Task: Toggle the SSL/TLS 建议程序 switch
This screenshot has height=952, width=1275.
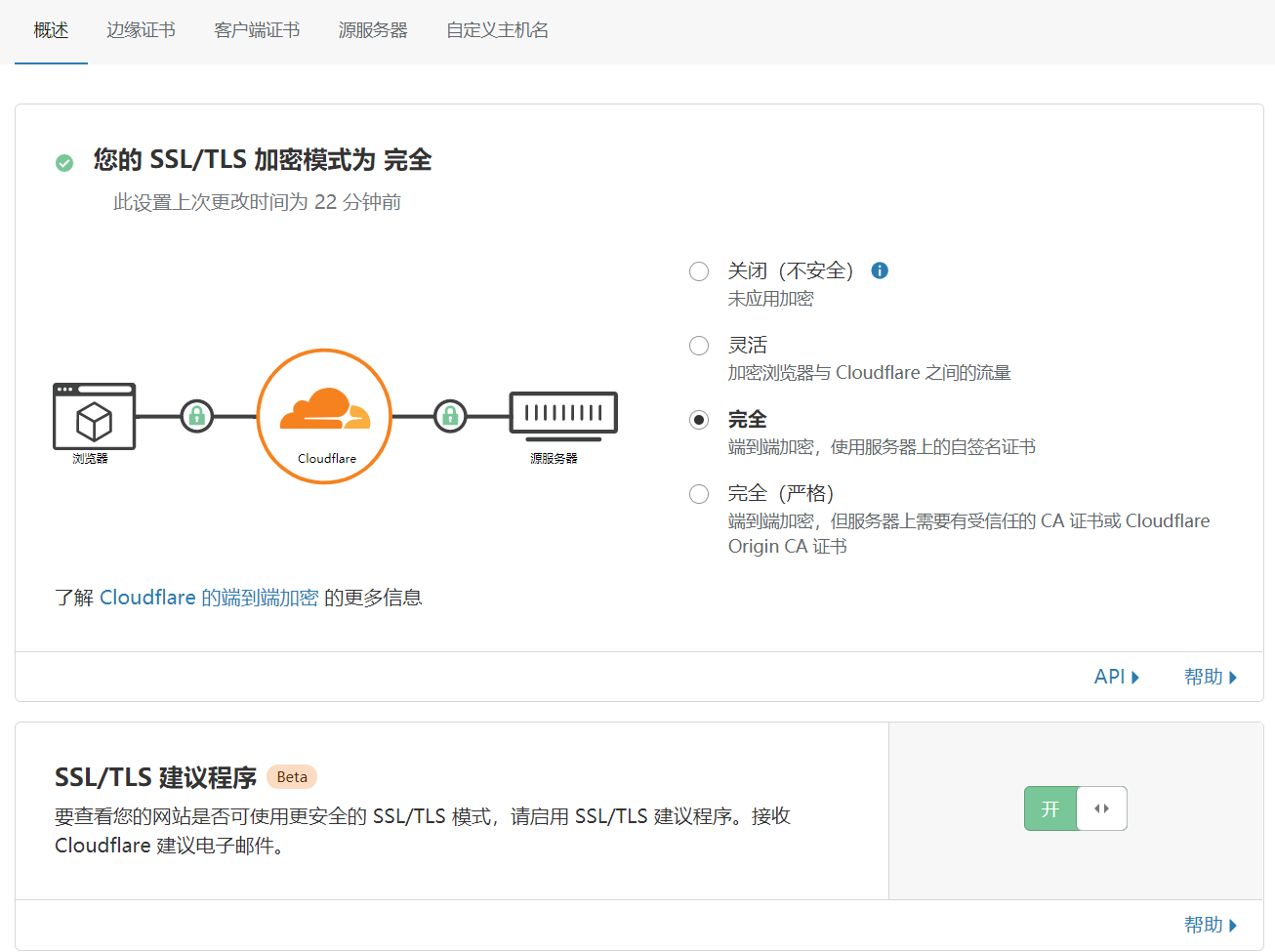Action: pos(1076,808)
